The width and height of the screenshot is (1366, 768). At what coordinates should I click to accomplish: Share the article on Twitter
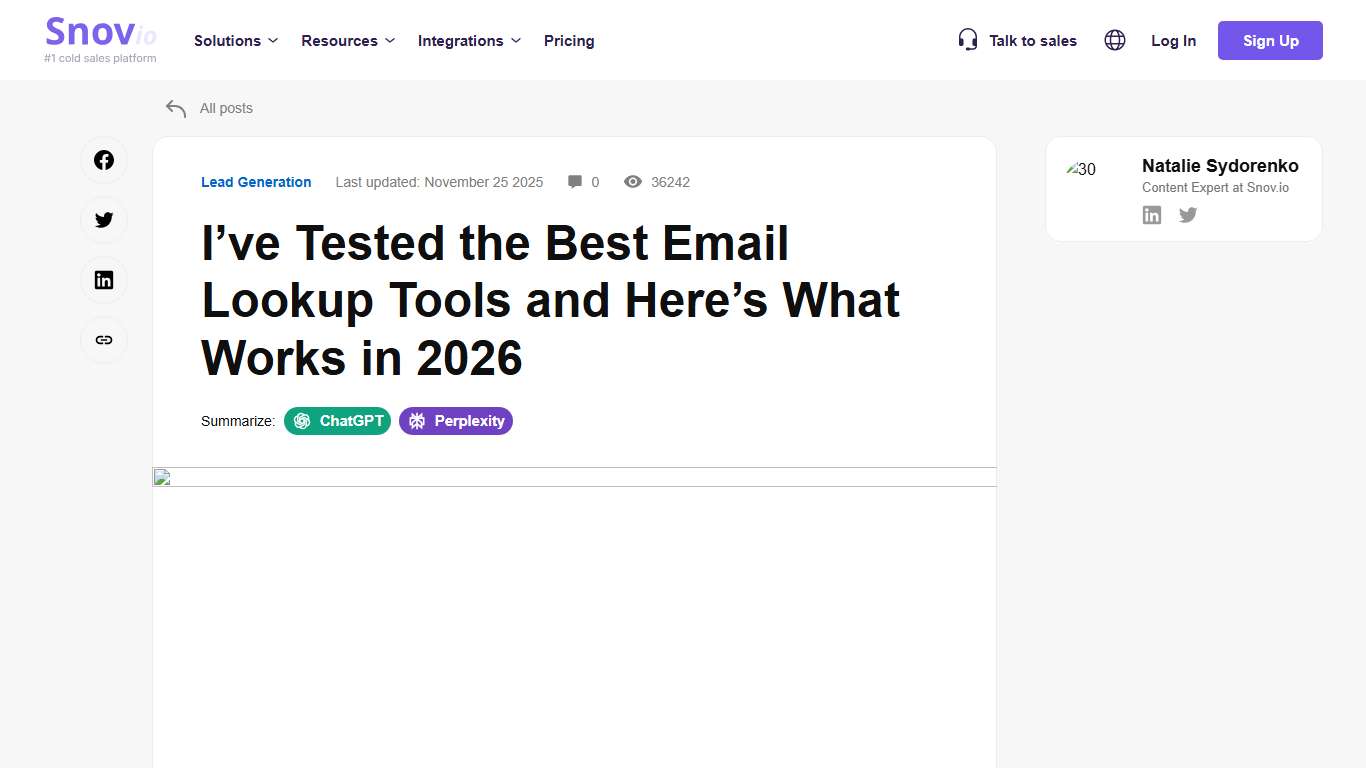tap(104, 220)
